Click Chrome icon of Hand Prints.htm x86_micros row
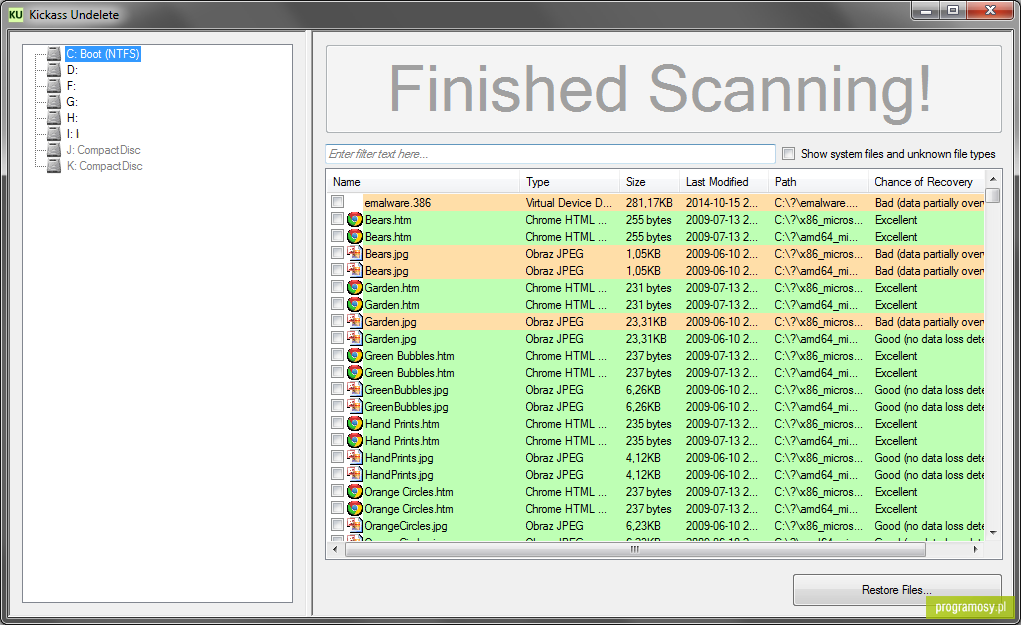This screenshot has height=625, width=1021. pyautogui.click(x=355, y=423)
